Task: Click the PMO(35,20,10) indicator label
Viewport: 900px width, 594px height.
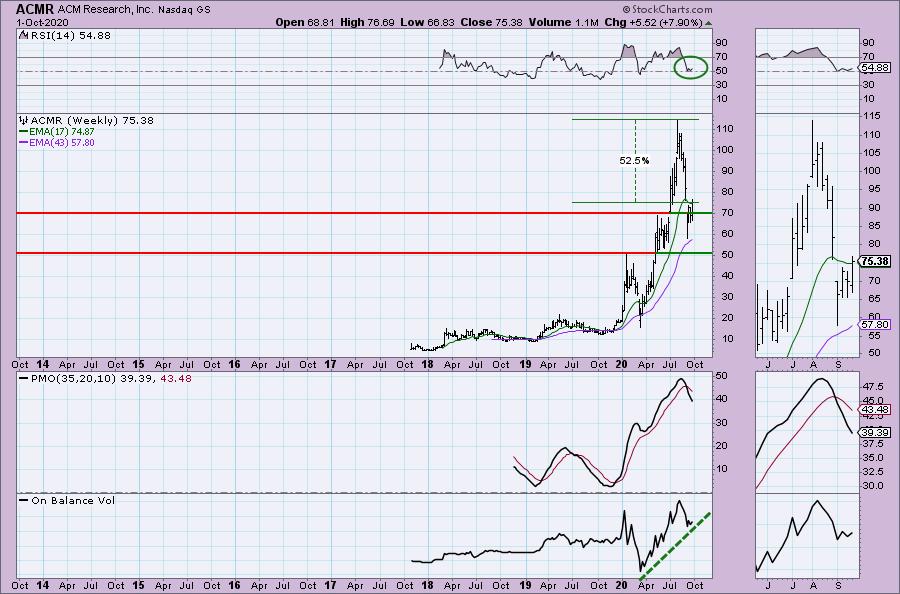Action: click(x=73, y=379)
